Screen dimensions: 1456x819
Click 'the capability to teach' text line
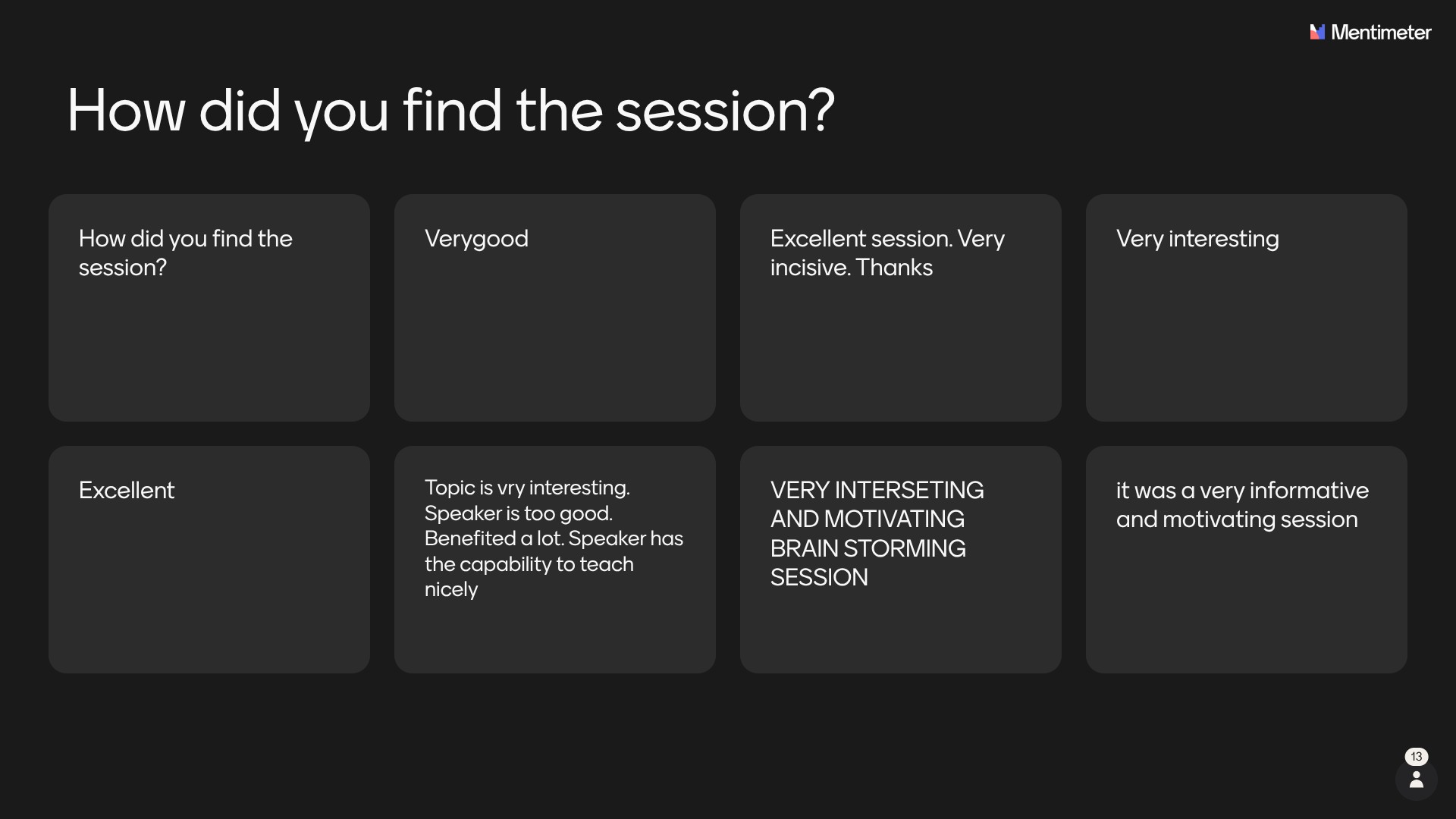point(529,564)
